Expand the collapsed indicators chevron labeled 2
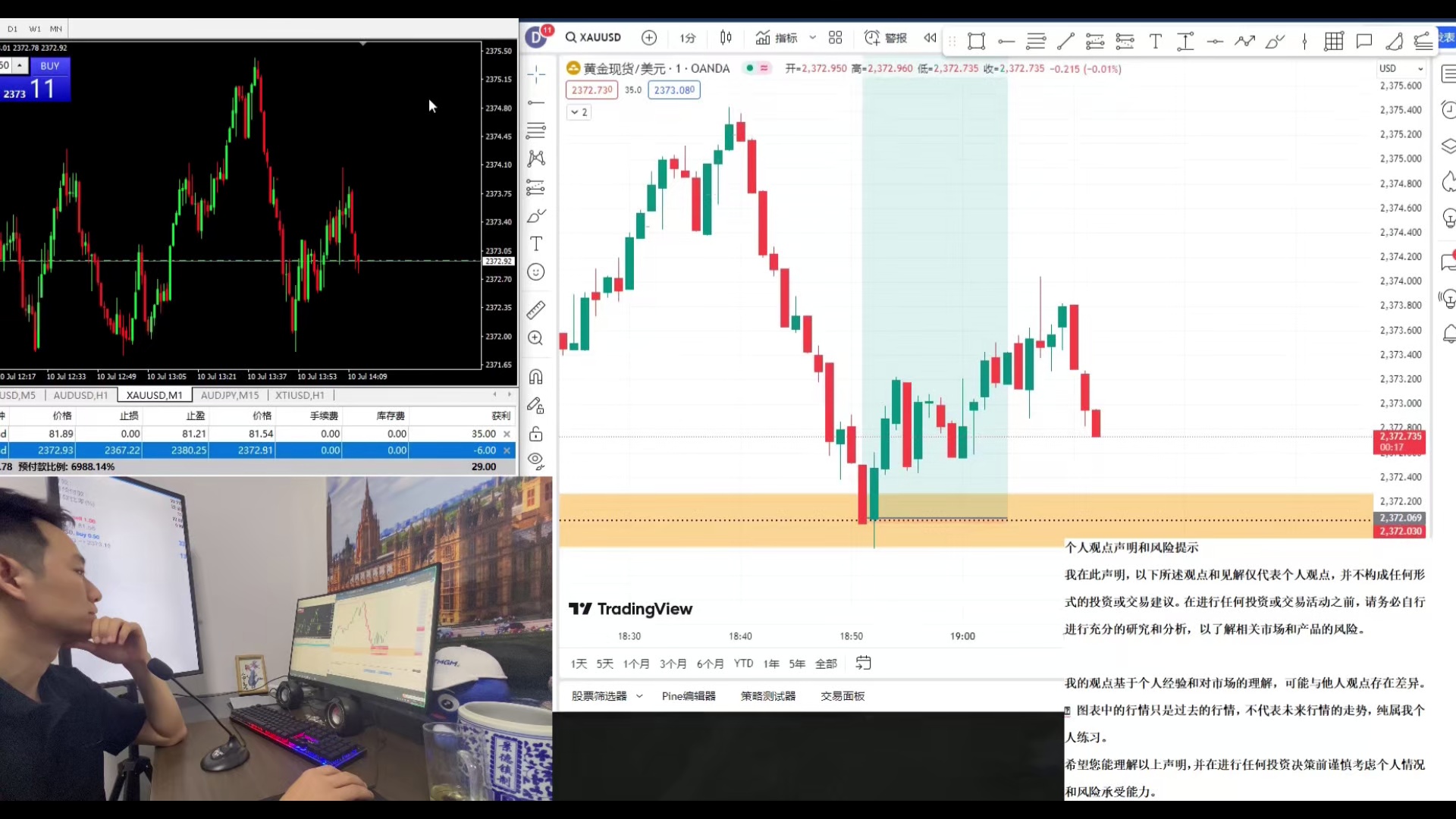The image size is (1456, 819). [579, 112]
